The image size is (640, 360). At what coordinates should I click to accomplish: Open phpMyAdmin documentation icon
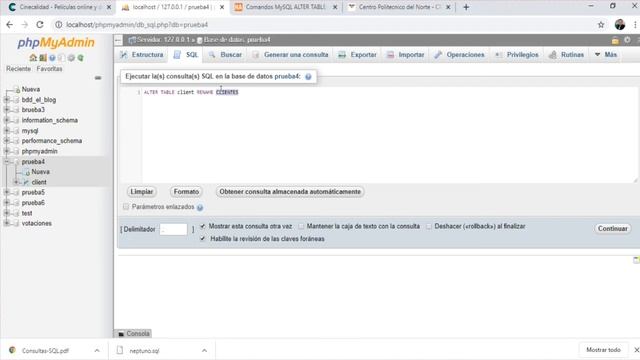[x=52, y=58]
